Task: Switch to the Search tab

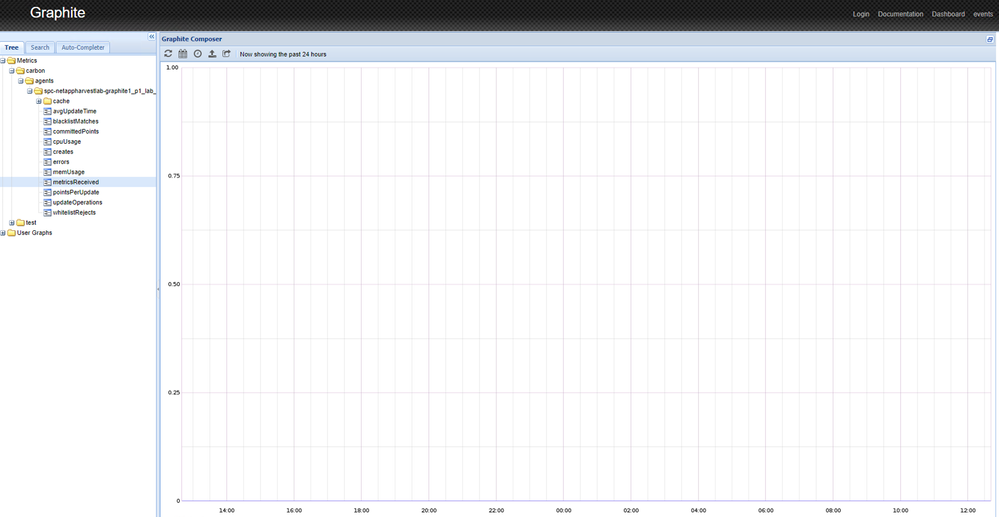Action: point(40,48)
